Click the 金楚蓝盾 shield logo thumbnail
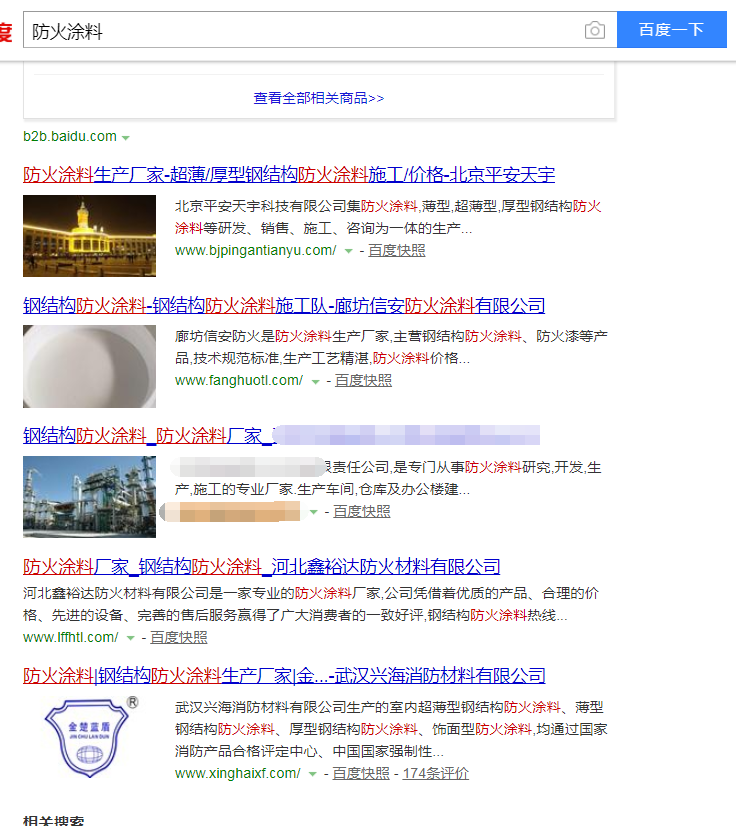Viewport: 736px width, 826px height. 91,737
